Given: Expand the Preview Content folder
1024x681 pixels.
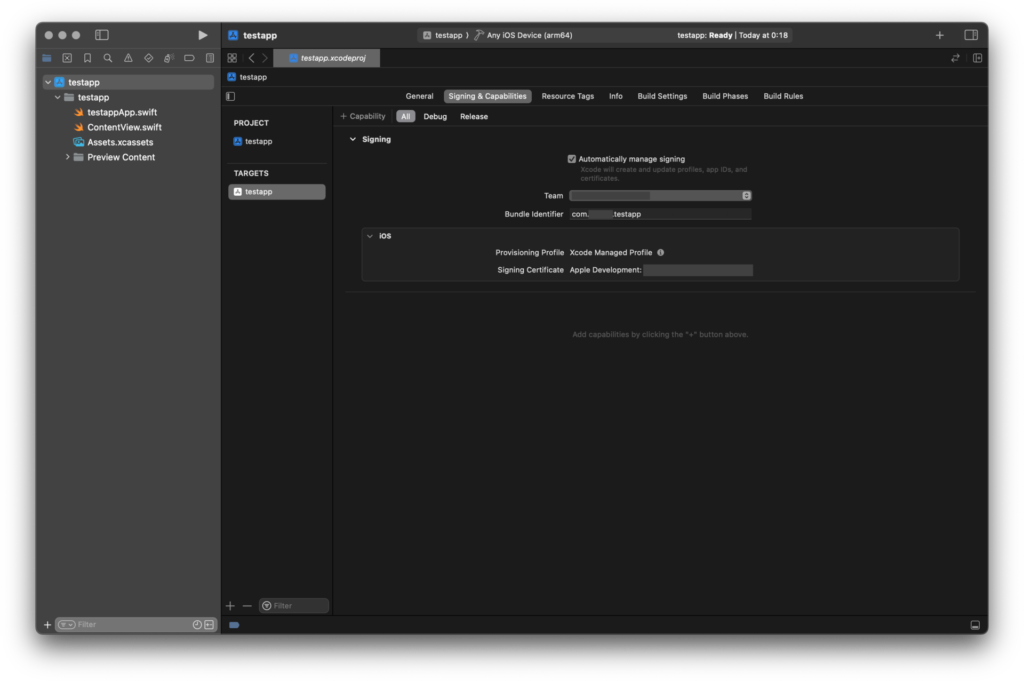Looking at the screenshot, I should click(67, 157).
